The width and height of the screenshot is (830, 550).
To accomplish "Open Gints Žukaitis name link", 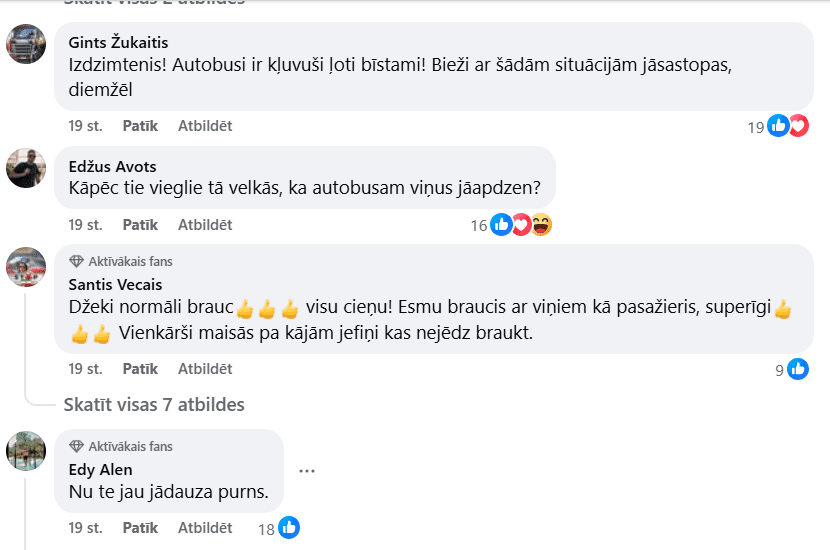I will (x=118, y=42).
